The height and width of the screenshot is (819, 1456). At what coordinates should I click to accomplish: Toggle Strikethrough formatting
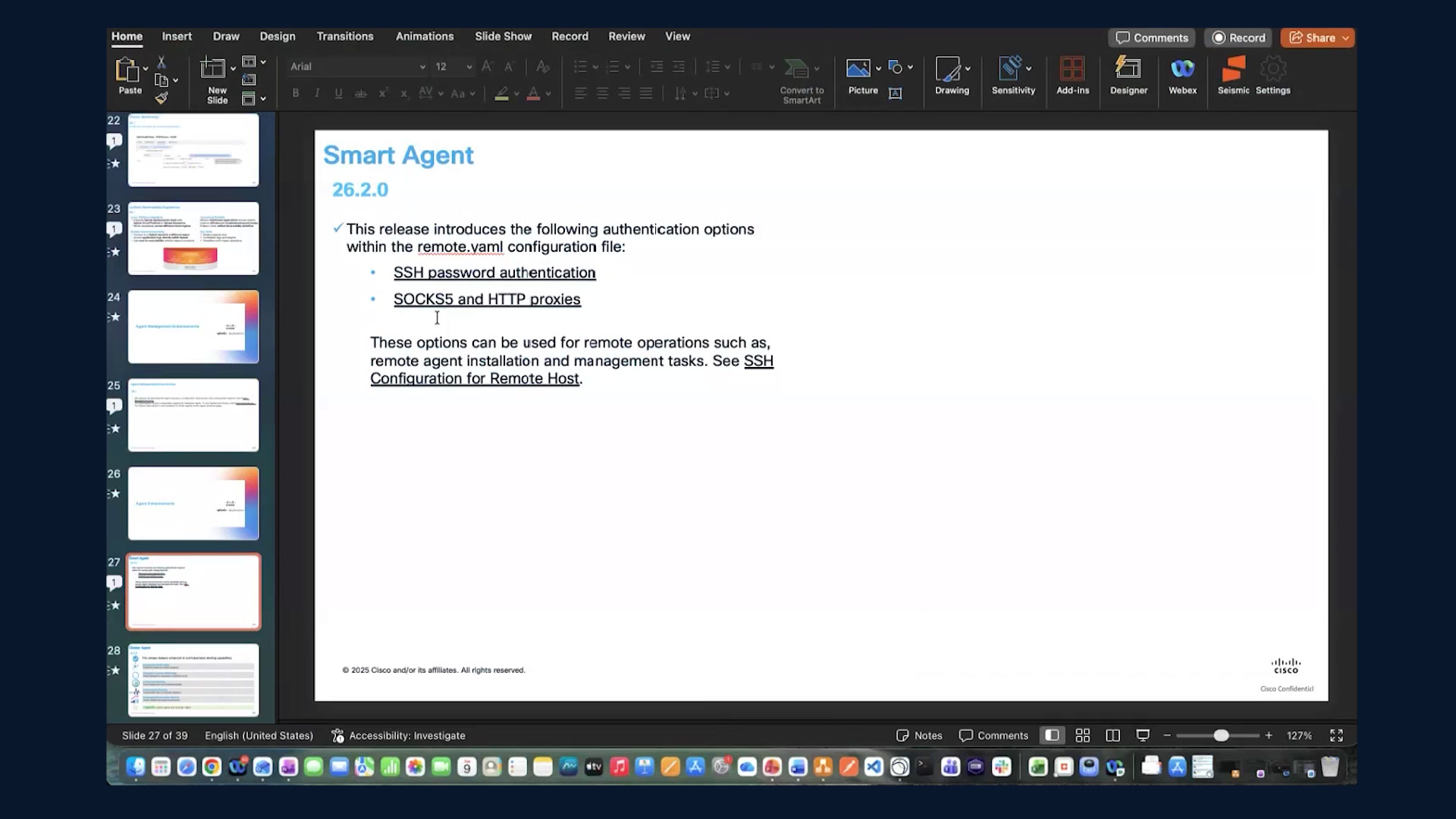(x=361, y=93)
